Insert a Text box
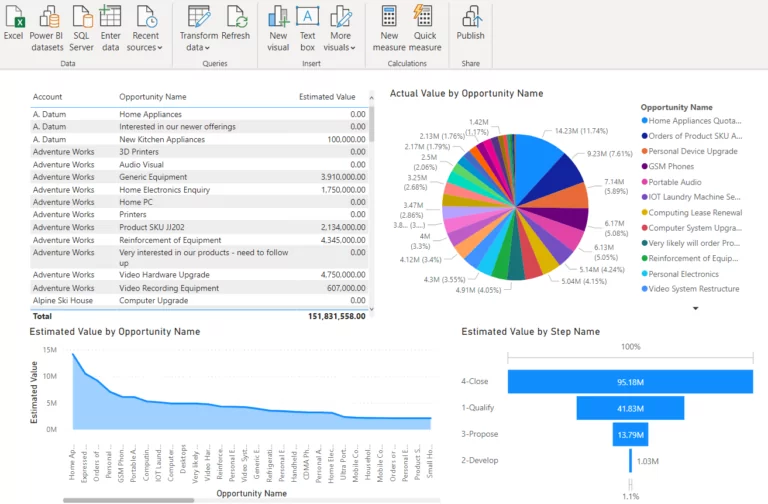768x504 pixels. click(308, 28)
